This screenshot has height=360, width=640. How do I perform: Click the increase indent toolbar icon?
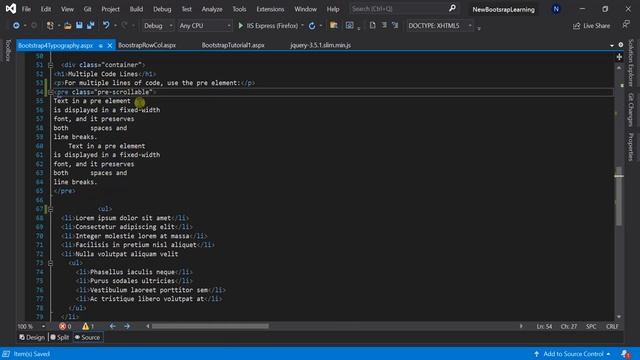click(395, 26)
